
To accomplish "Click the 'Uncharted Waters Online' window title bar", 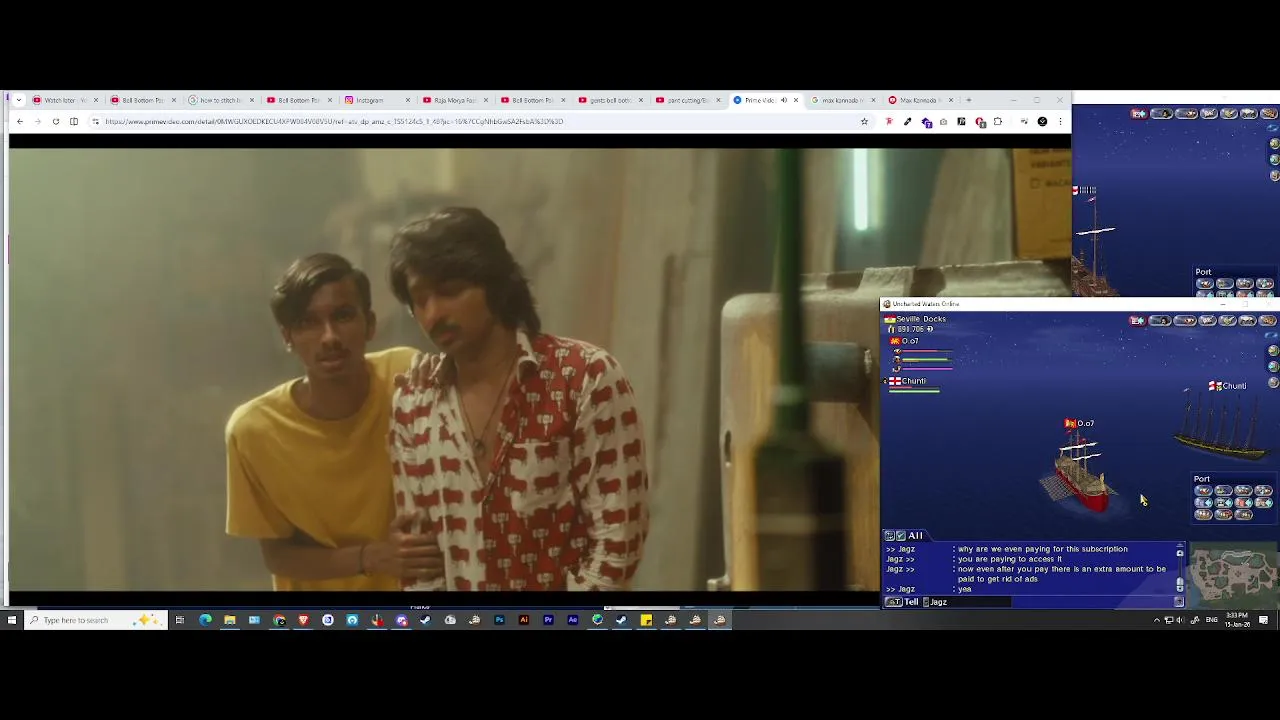I will [1080, 304].
